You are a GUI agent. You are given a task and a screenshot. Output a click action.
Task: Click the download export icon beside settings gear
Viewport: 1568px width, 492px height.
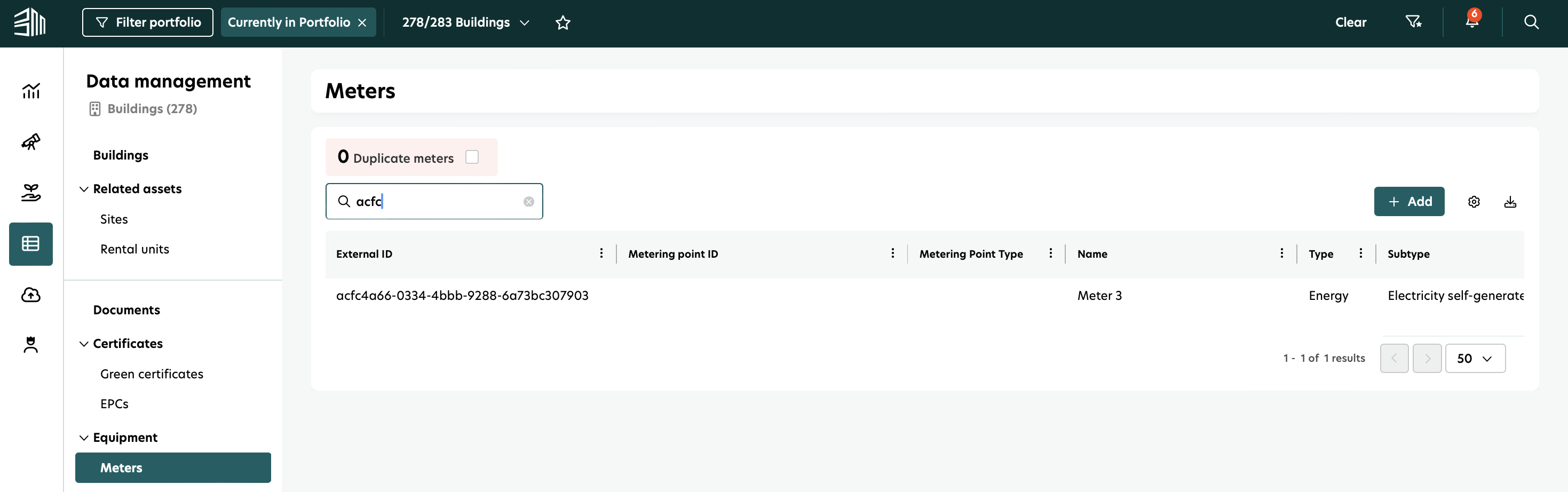(x=1511, y=202)
